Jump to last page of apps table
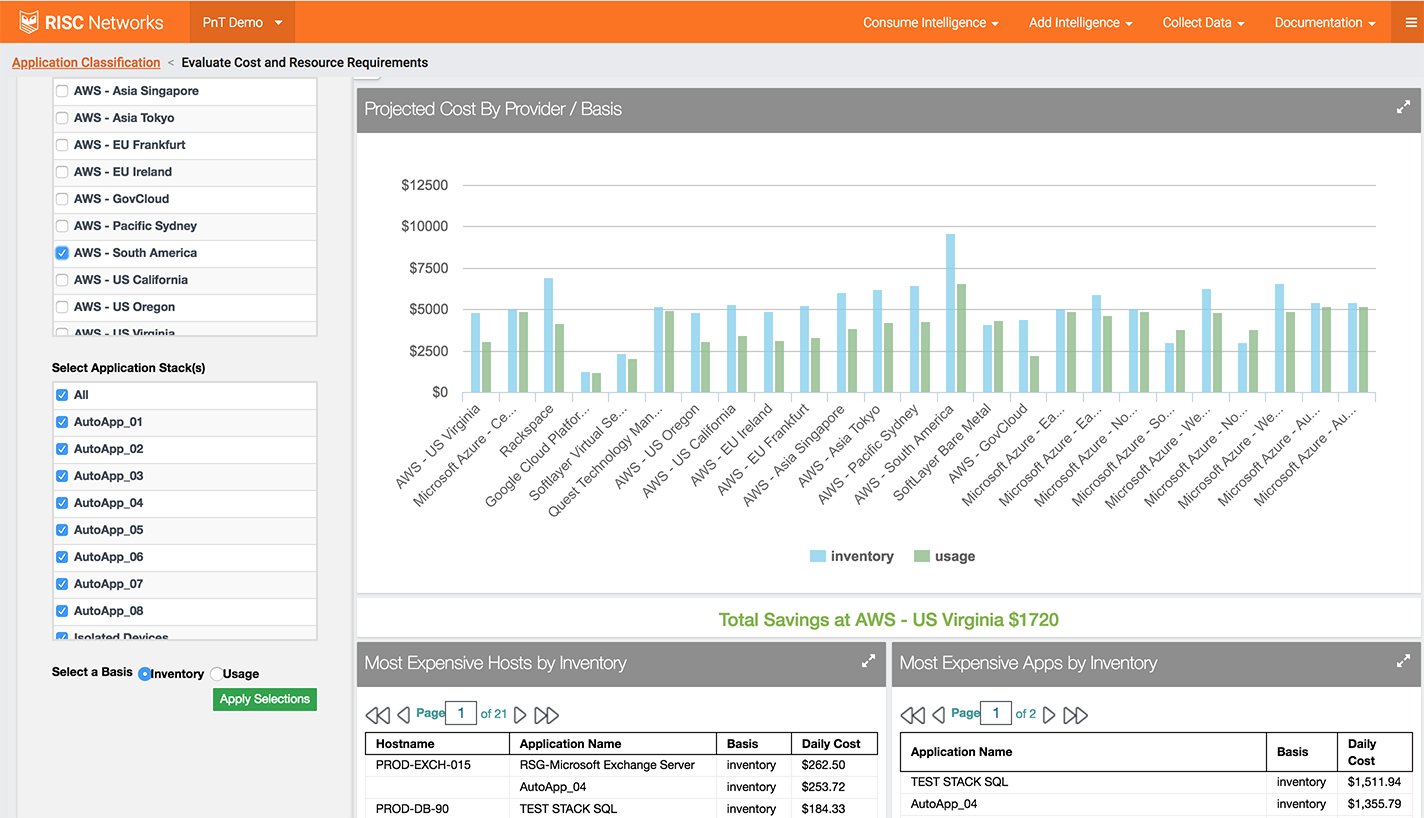 (1075, 715)
